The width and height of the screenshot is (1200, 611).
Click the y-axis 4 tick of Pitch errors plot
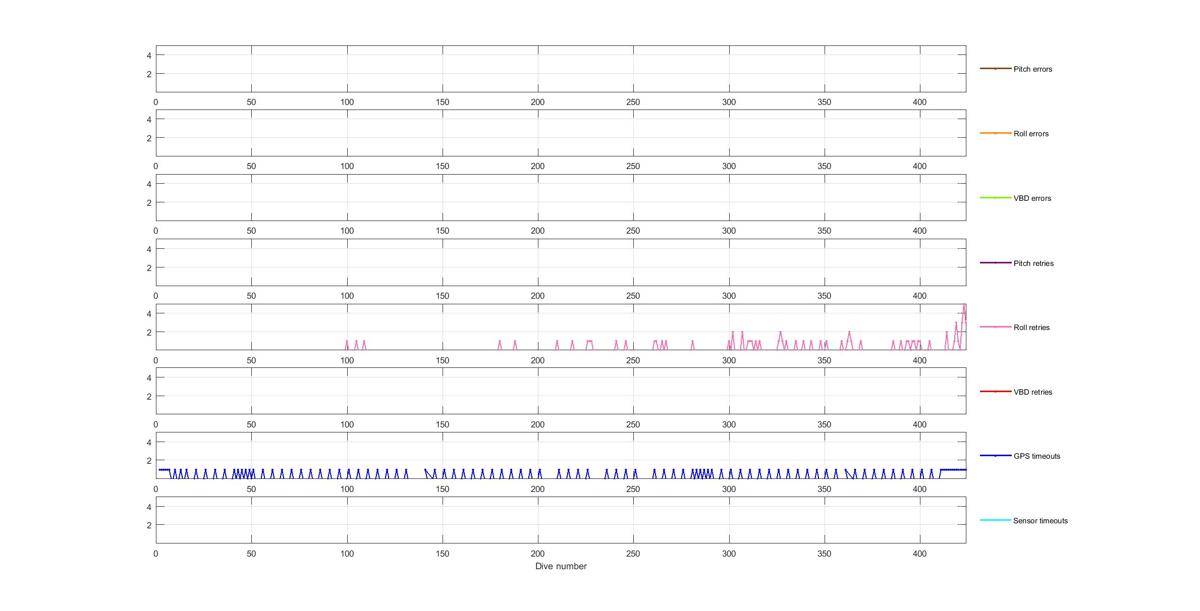tap(148, 55)
